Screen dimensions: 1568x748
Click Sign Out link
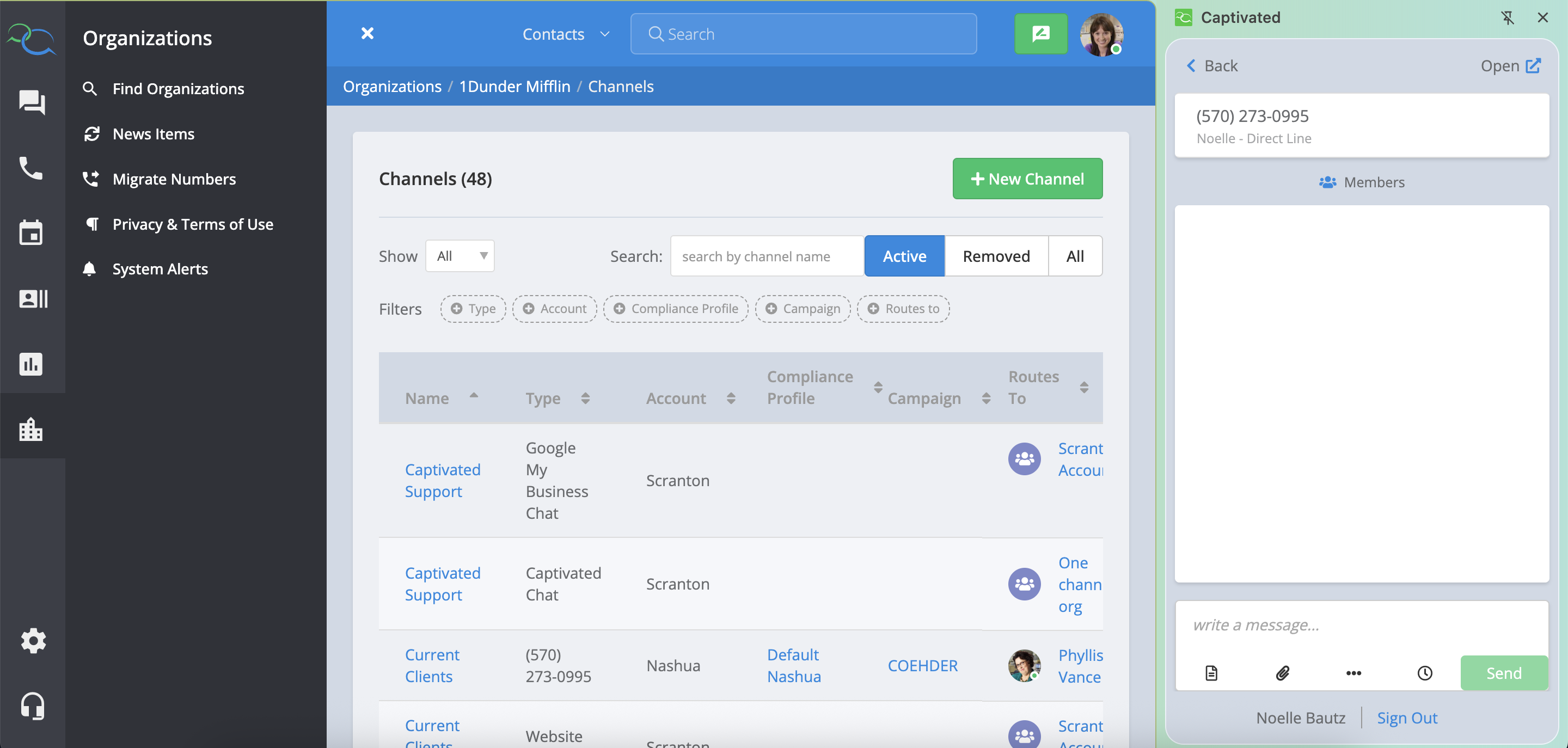click(x=1407, y=718)
